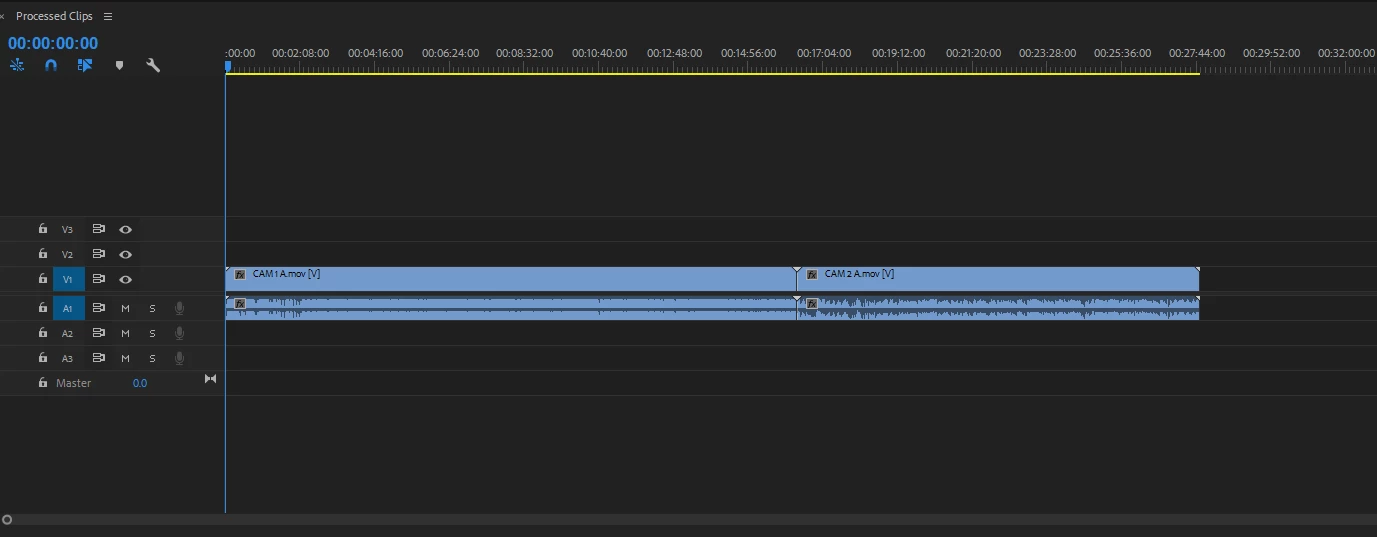This screenshot has height=537, width=1377.
Task: Click the playhead timecode 00:00:00:00 field
Action: tap(53, 43)
